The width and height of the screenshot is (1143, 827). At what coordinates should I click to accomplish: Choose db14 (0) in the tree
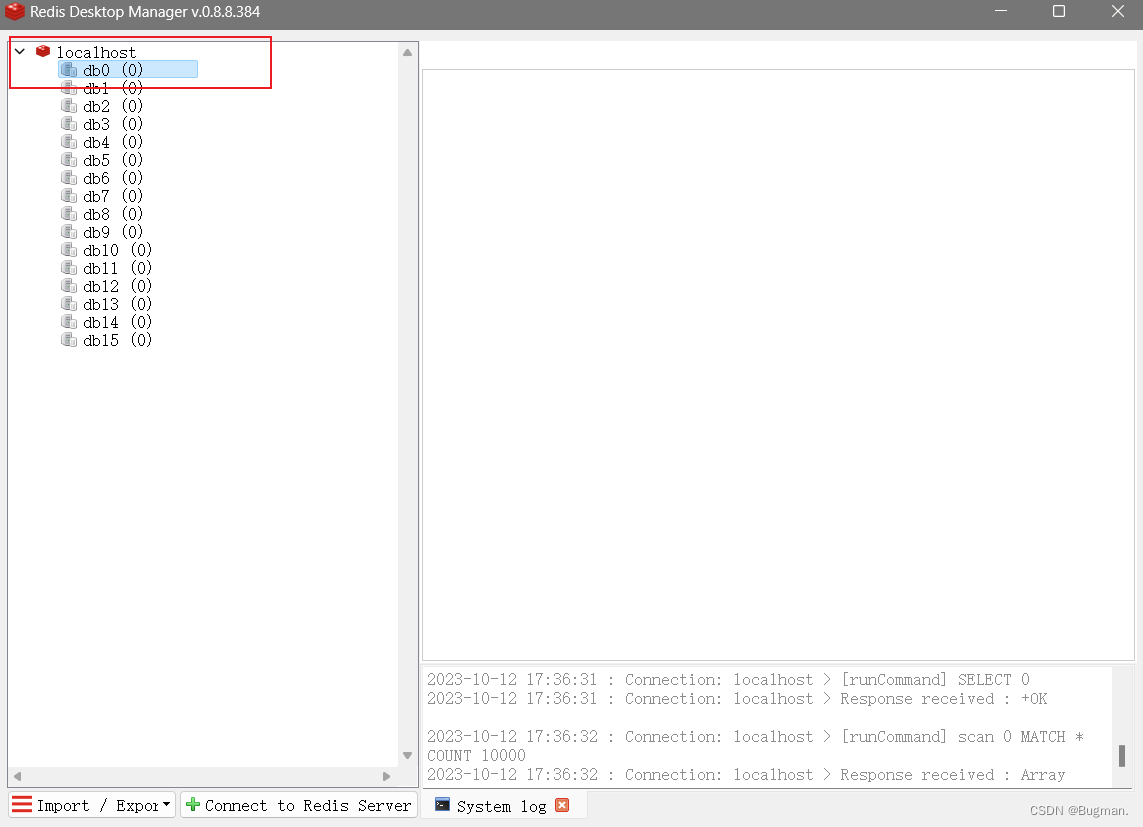click(x=117, y=322)
